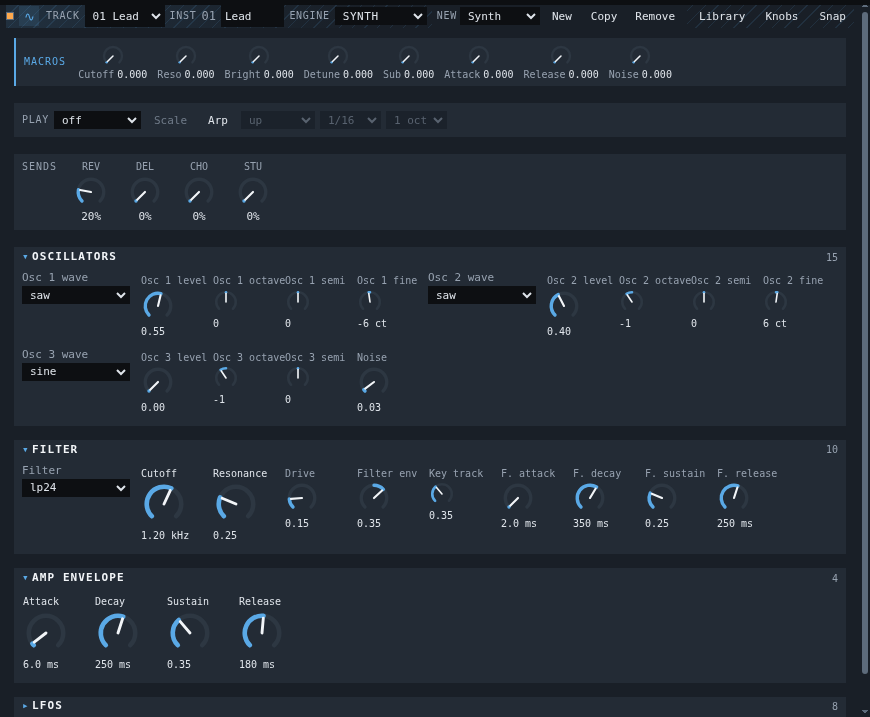The height and width of the screenshot is (717, 870).
Task: Click the Osc 3 octave knob
Action: (226, 377)
